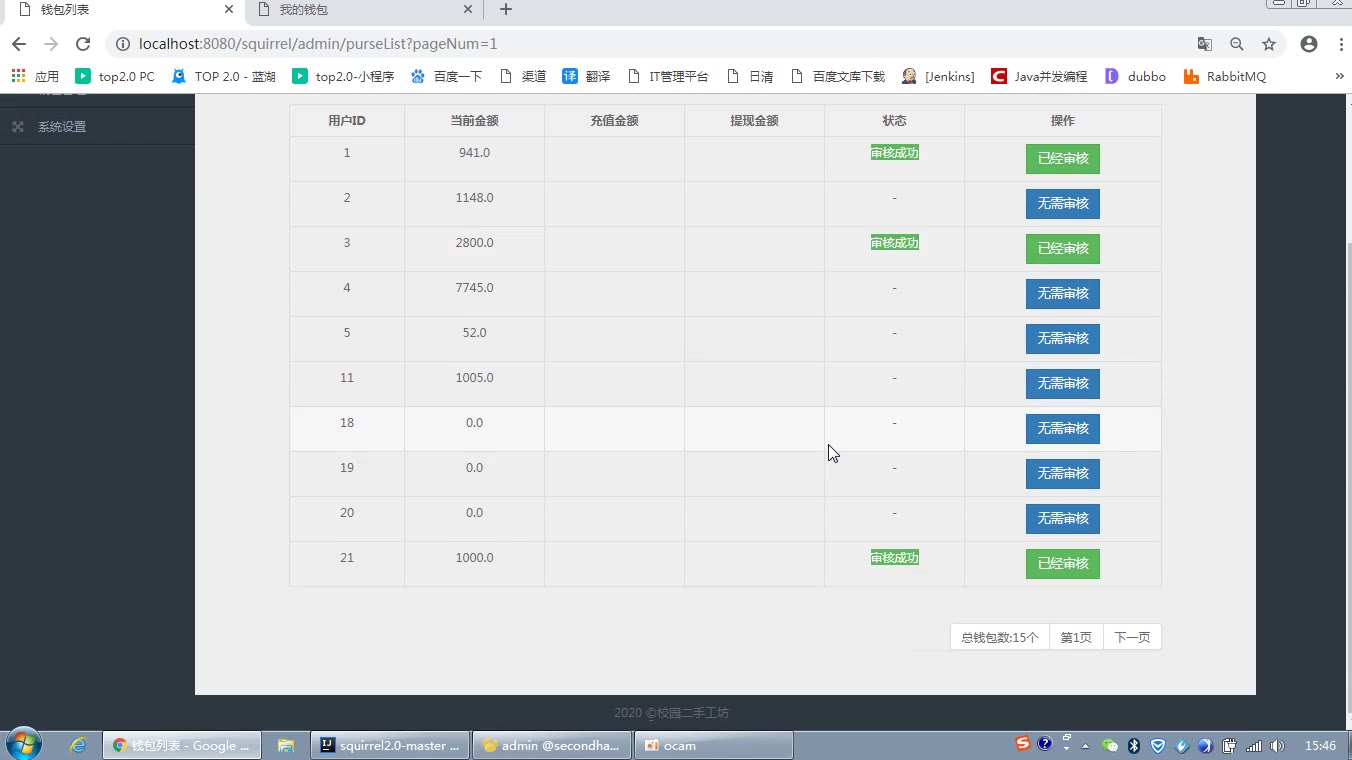The width and height of the screenshot is (1352, 760).
Task: Click the volume speaker tray icon
Action: pos(1277,745)
